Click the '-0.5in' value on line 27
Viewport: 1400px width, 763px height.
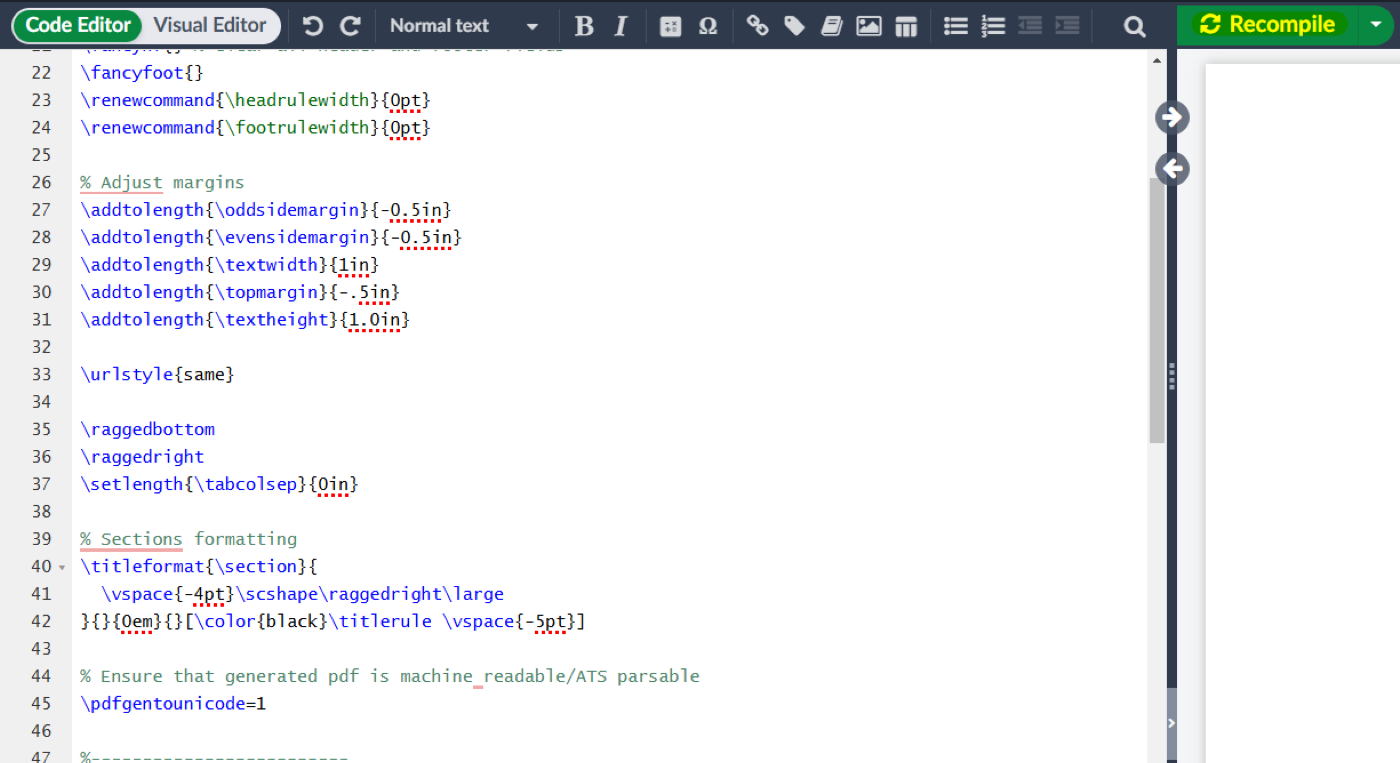[411, 210]
